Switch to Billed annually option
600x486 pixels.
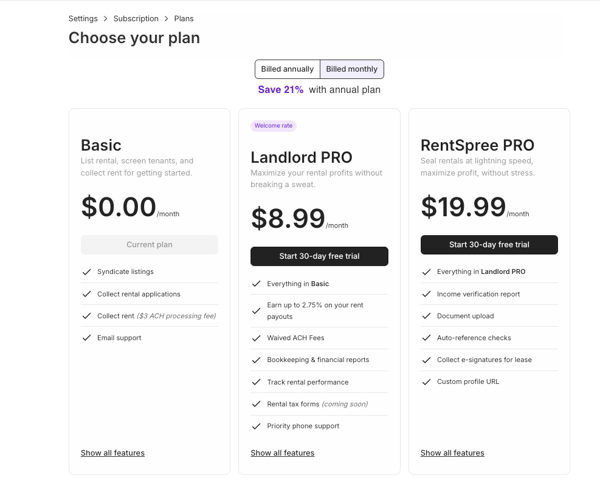287,69
